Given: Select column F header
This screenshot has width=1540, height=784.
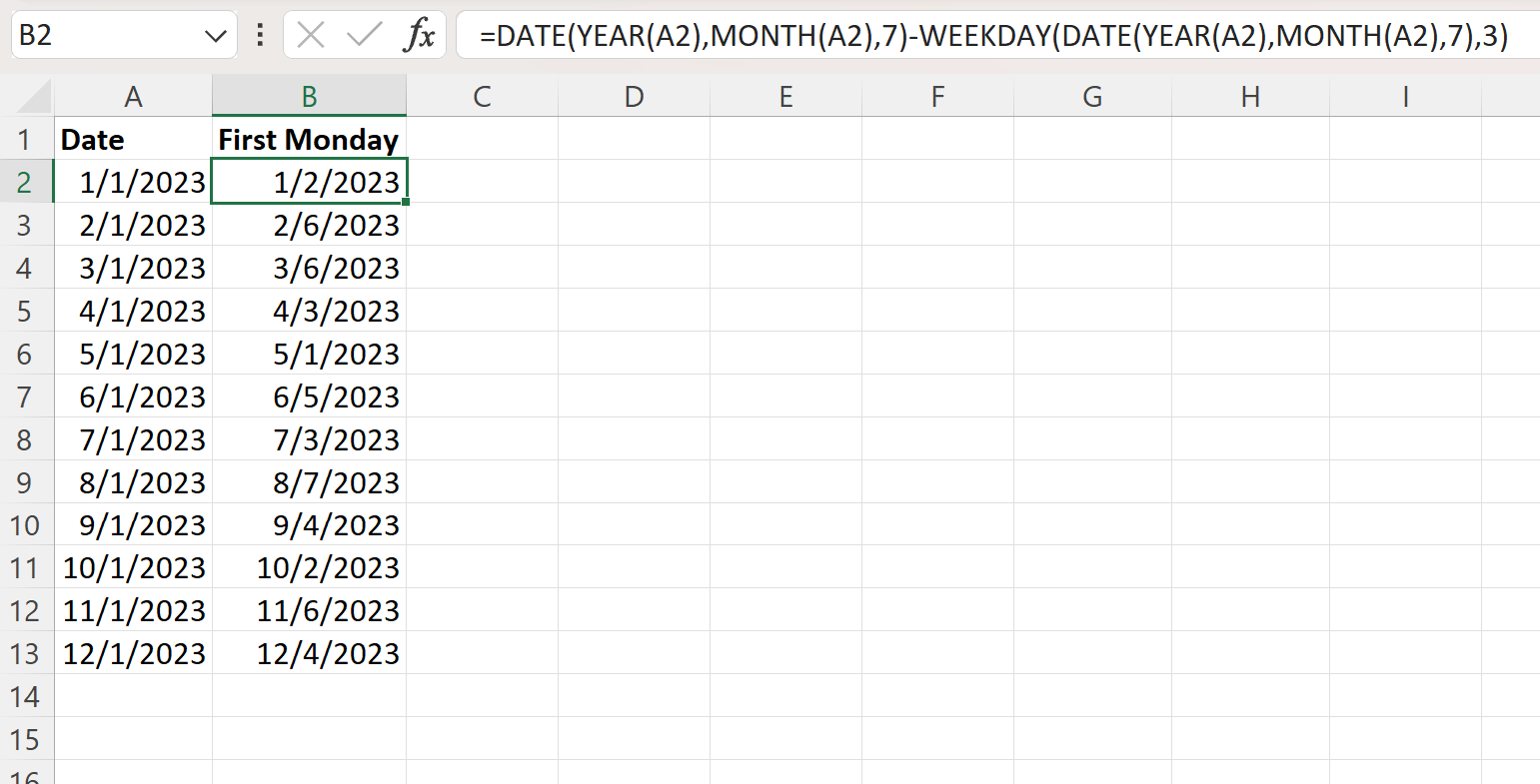Looking at the screenshot, I should pos(938,97).
